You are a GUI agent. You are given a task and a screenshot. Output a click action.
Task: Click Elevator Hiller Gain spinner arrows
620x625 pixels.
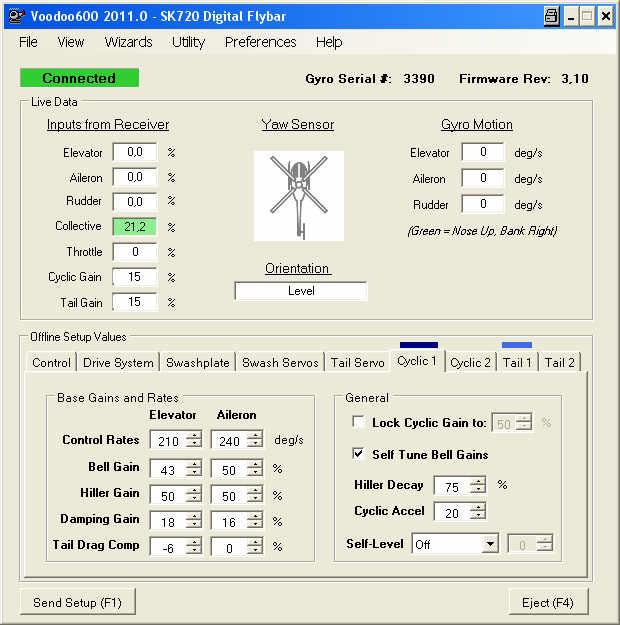pos(194,495)
